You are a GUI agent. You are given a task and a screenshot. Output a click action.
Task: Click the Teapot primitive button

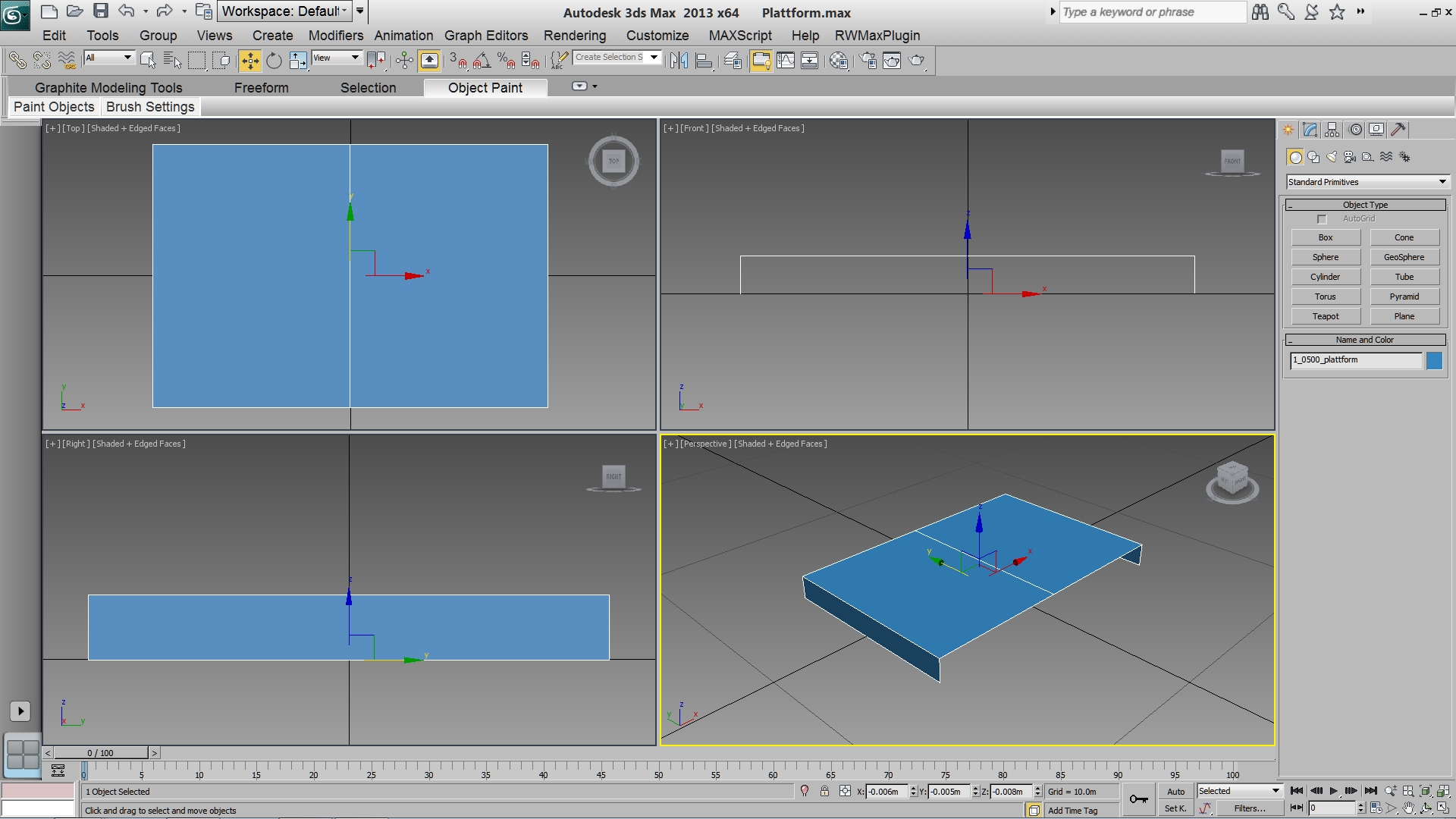click(1325, 316)
